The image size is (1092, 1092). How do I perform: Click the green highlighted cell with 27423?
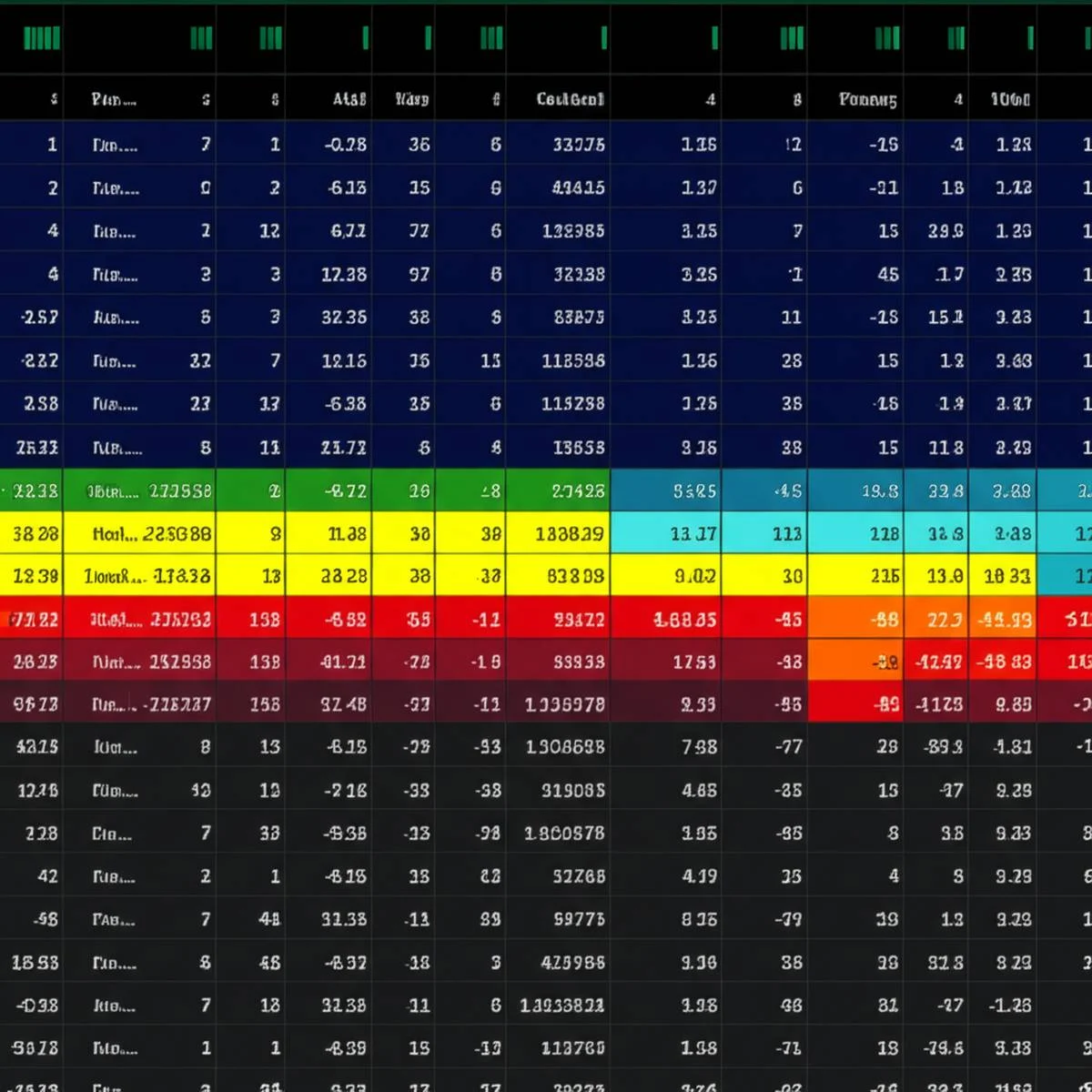click(558, 491)
